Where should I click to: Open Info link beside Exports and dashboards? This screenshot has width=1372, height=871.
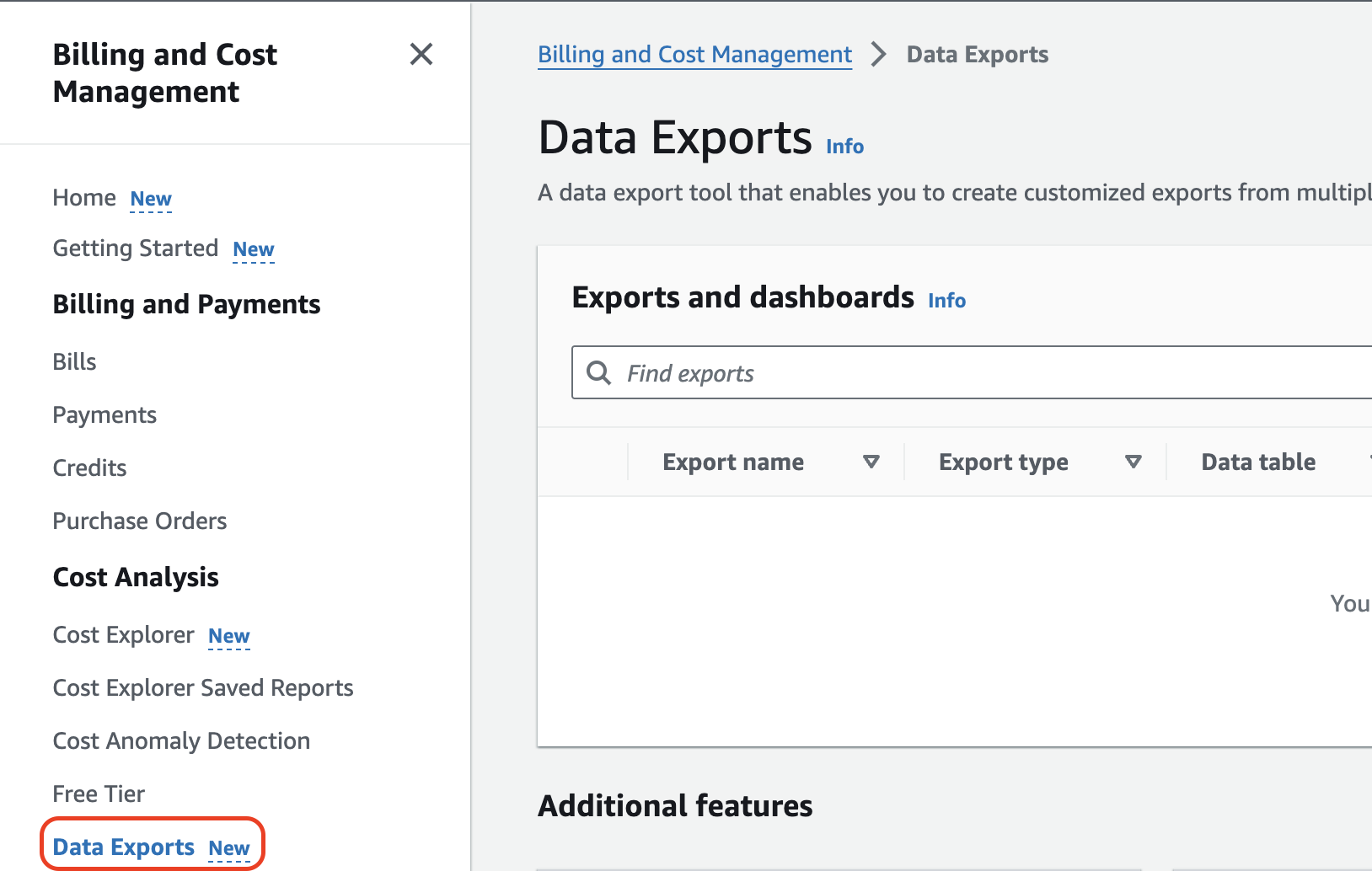[946, 301]
